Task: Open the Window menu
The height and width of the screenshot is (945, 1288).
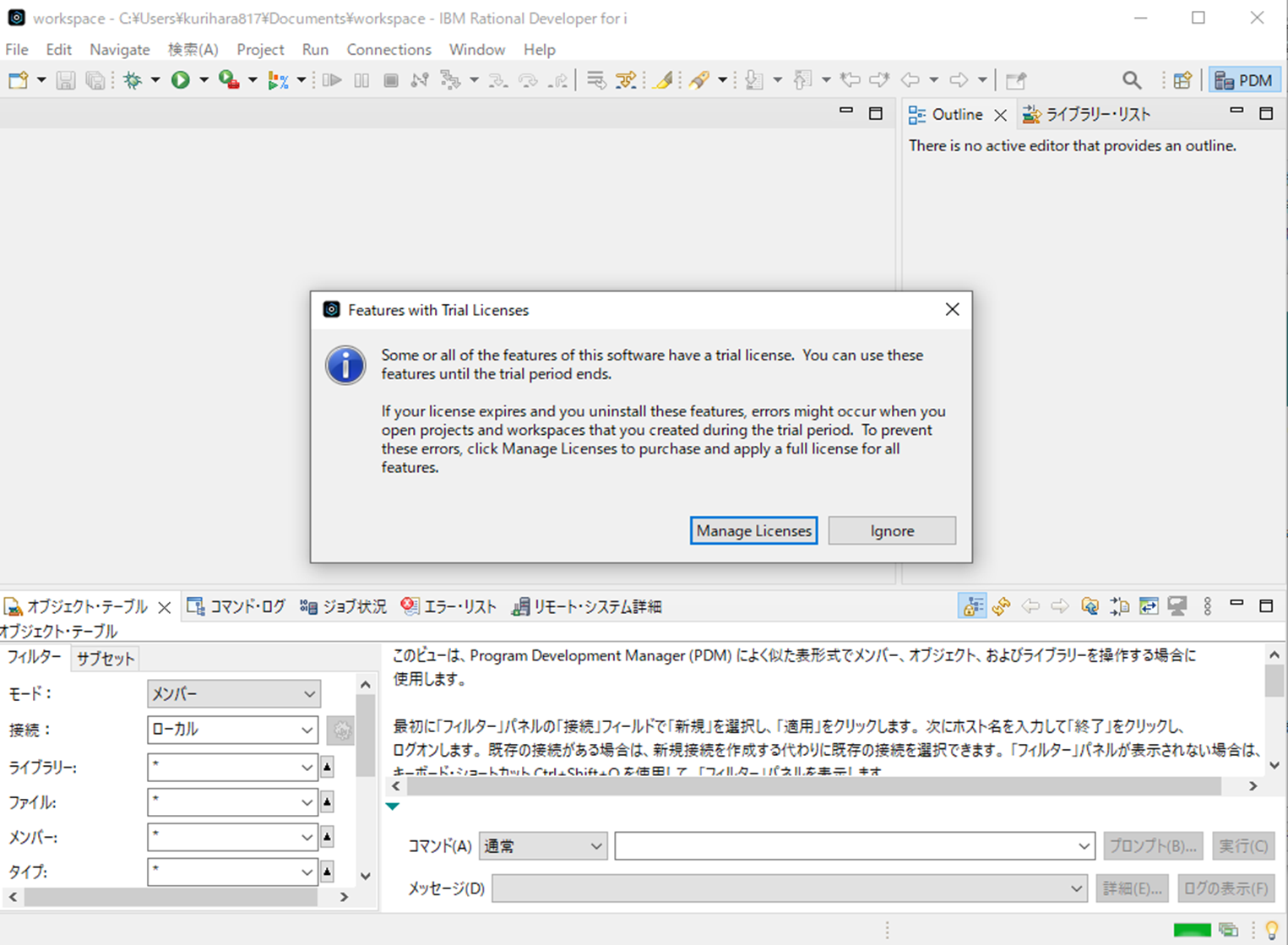Action: click(477, 50)
